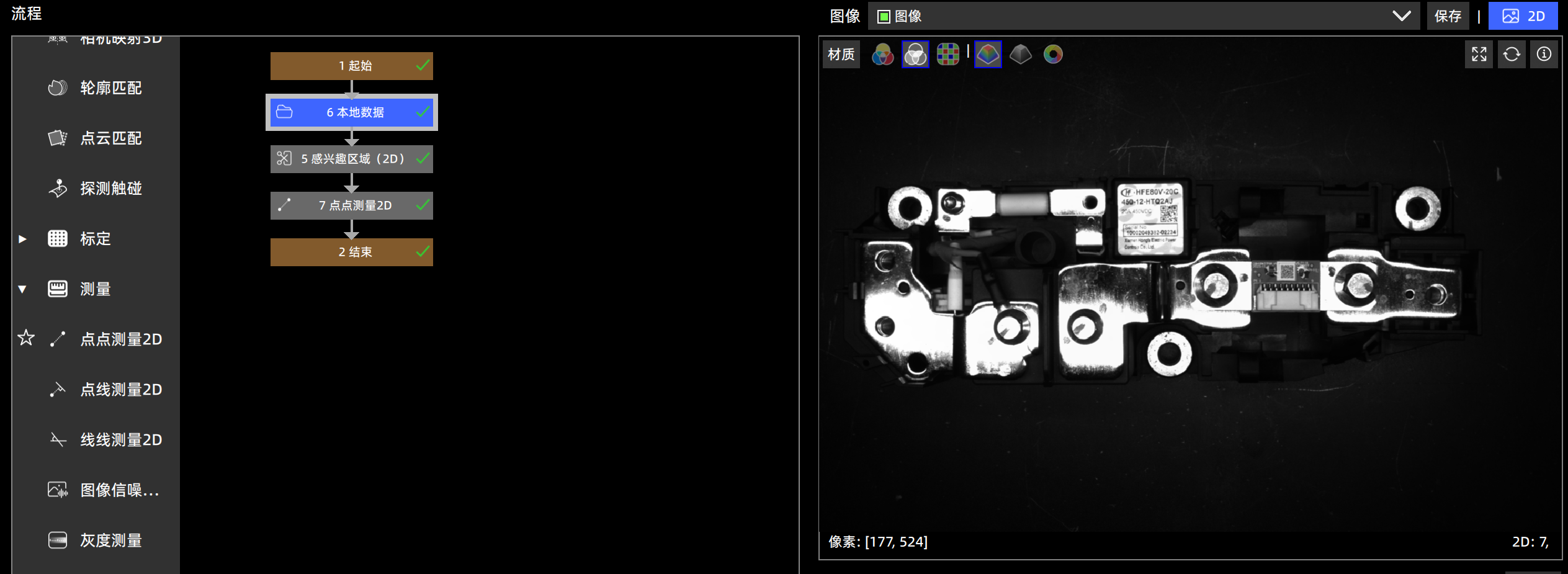Select the rainbow height-map rendering icon

988,55
